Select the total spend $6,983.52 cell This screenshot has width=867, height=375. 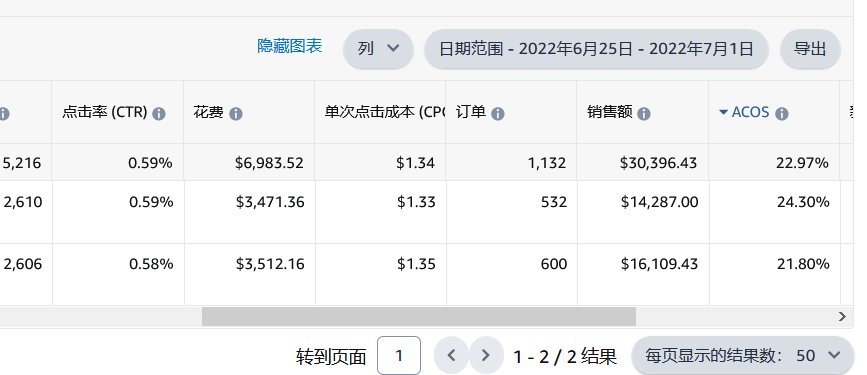249,163
